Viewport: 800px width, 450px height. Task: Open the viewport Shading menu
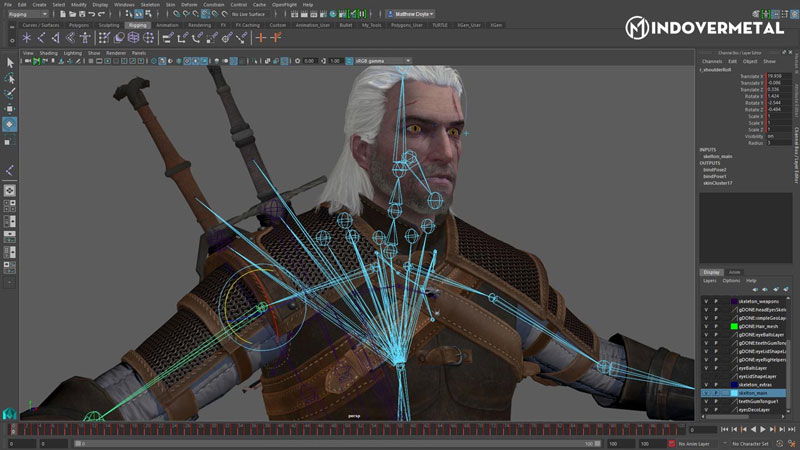48,53
